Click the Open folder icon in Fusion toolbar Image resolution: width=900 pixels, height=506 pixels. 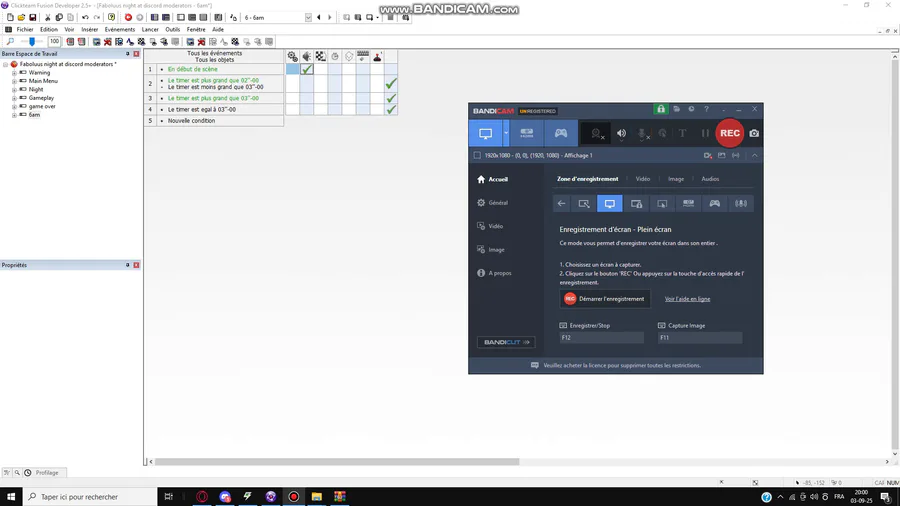(21, 18)
